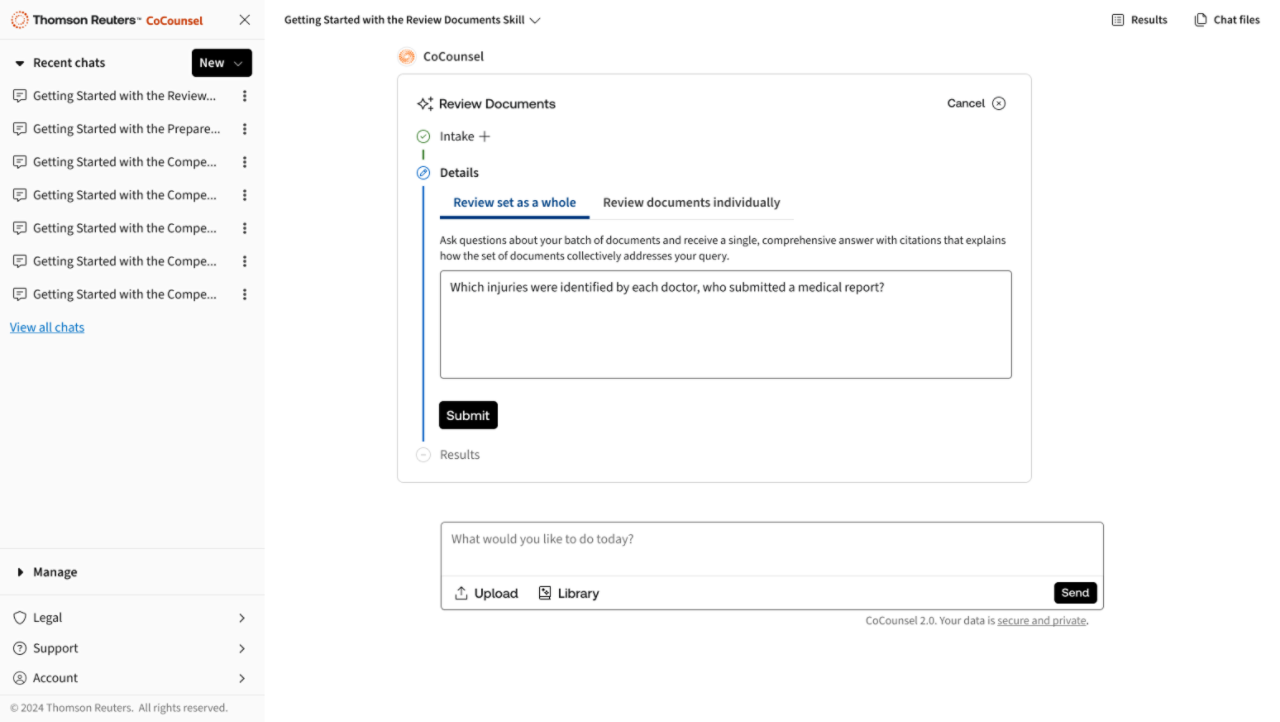Screen dimensions: 1280x722
Task: Switch to Review documents individually tab
Action: click(691, 203)
